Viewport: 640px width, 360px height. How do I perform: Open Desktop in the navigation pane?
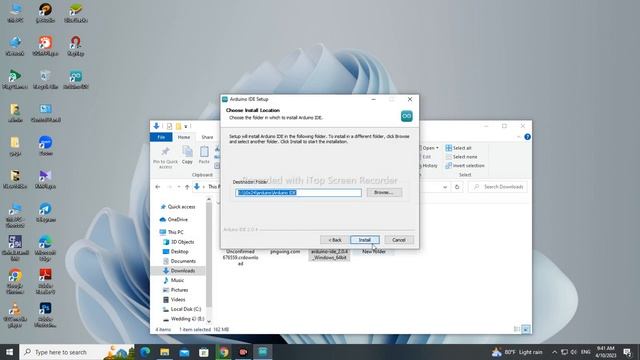(176, 251)
